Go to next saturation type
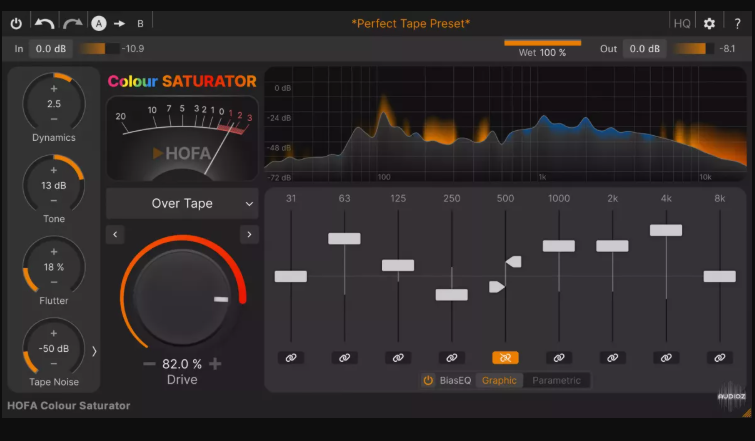The width and height of the screenshot is (755, 441). [249, 234]
